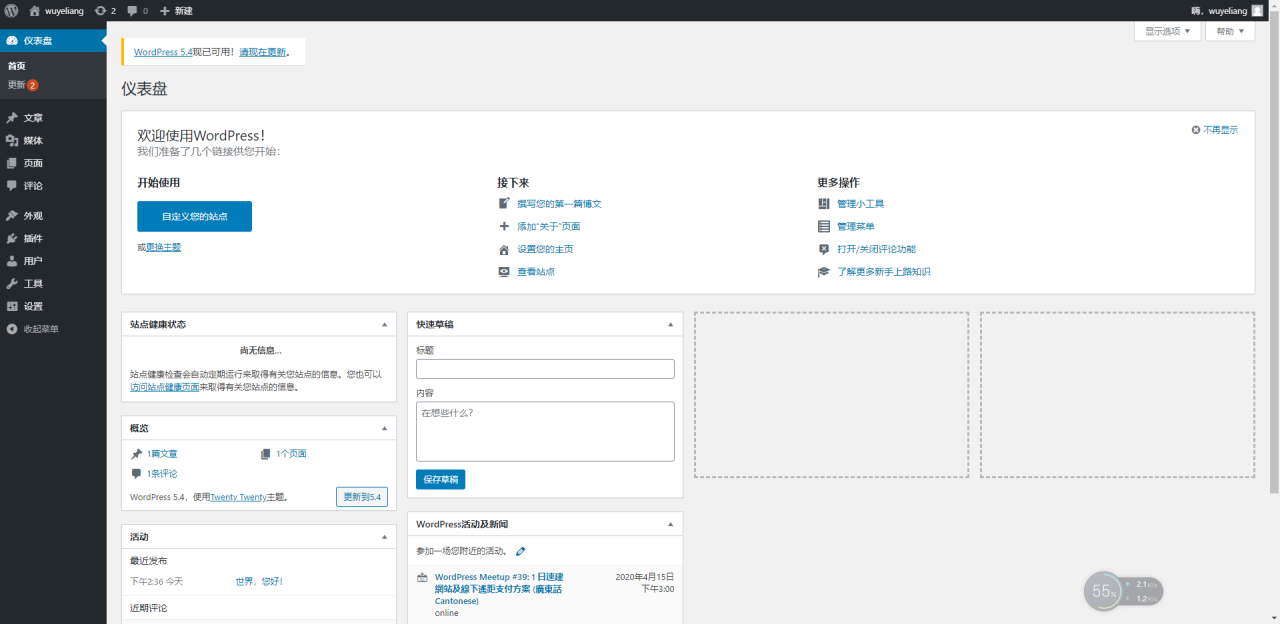Click the WordPress logo in the admin bar
The image size is (1280, 624).
[x=11, y=11]
